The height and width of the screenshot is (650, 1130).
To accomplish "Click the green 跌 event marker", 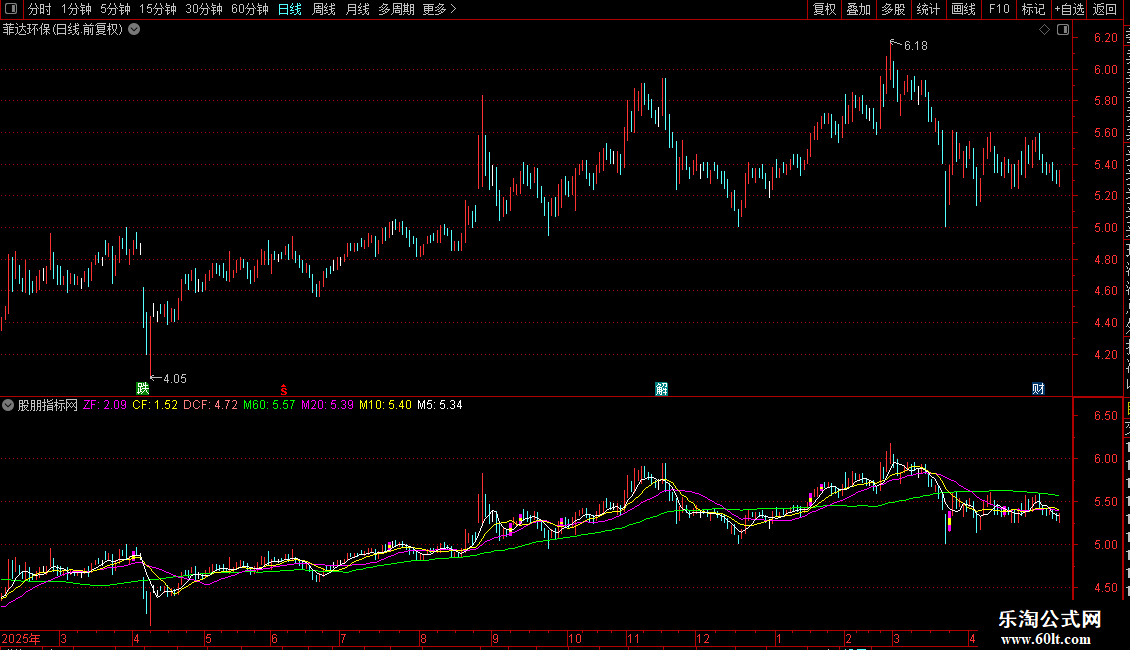I will (x=143, y=388).
